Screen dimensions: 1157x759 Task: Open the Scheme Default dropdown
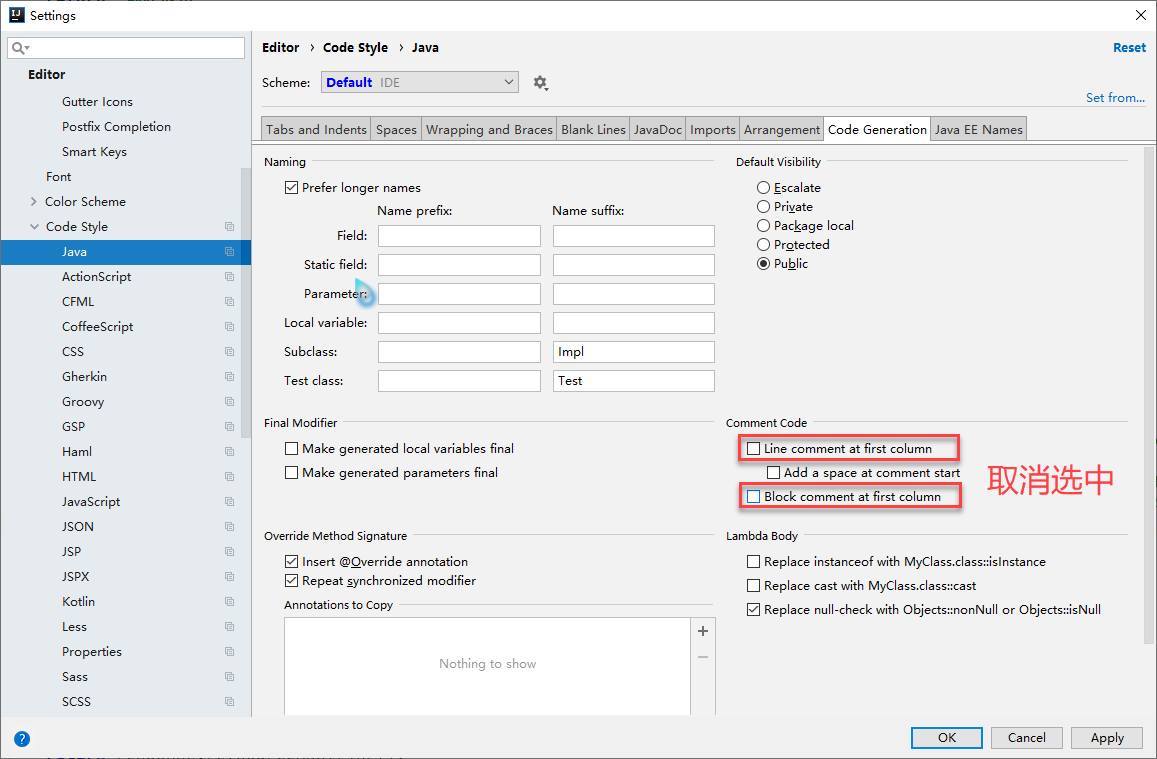click(x=420, y=83)
